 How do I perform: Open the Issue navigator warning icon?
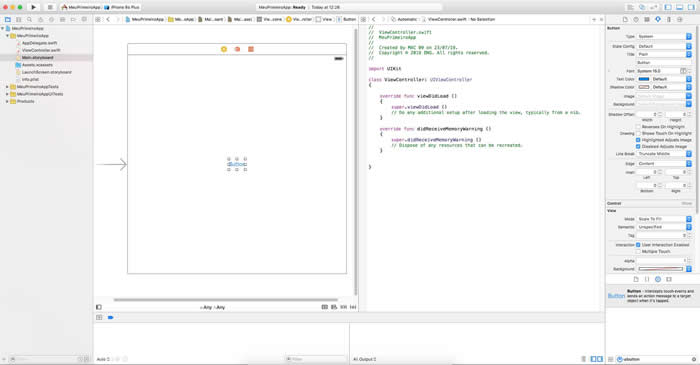40,20
